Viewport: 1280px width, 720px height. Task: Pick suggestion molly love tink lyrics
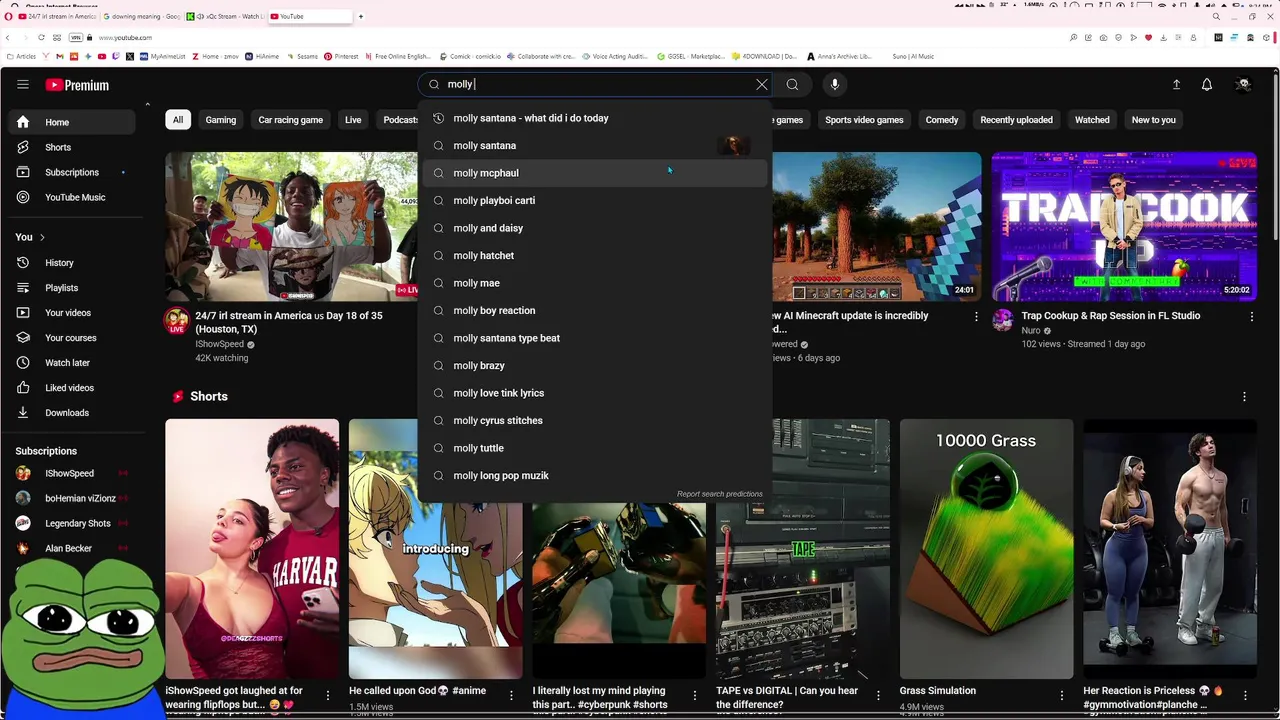[x=595, y=393]
